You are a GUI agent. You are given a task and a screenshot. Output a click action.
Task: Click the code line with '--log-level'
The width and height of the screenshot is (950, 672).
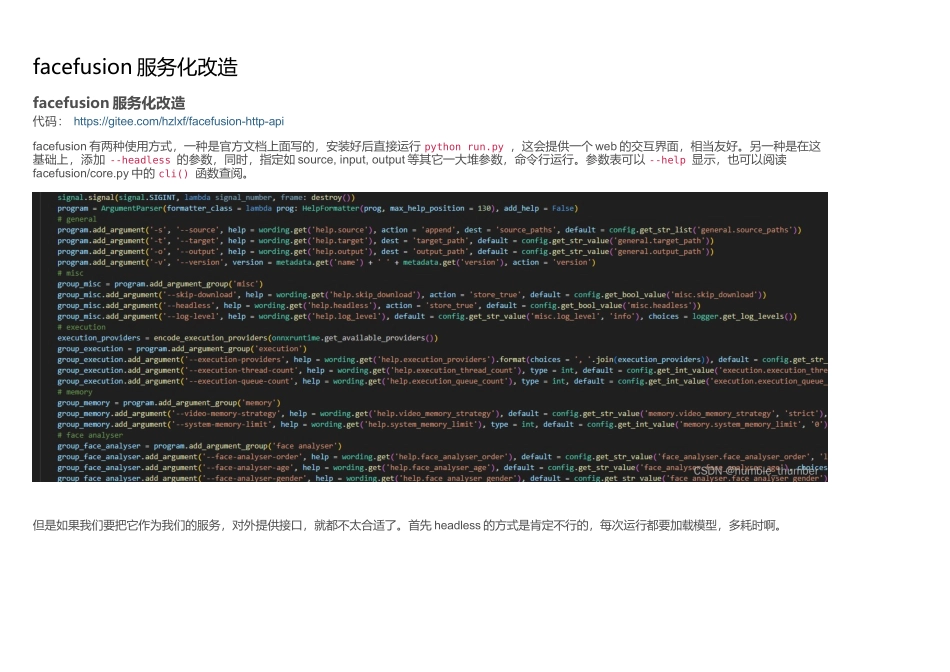coord(427,316)
